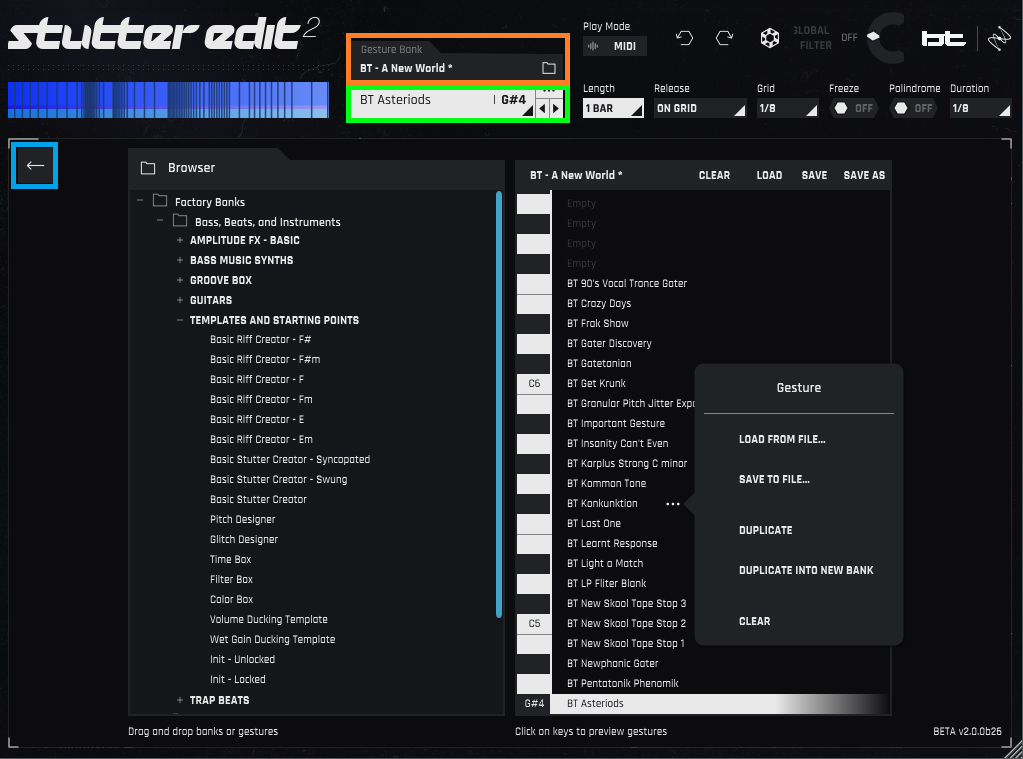Choose CLEAR in Gesture menu
This screenshot has height=759, width=1023.
coord(754,621)
